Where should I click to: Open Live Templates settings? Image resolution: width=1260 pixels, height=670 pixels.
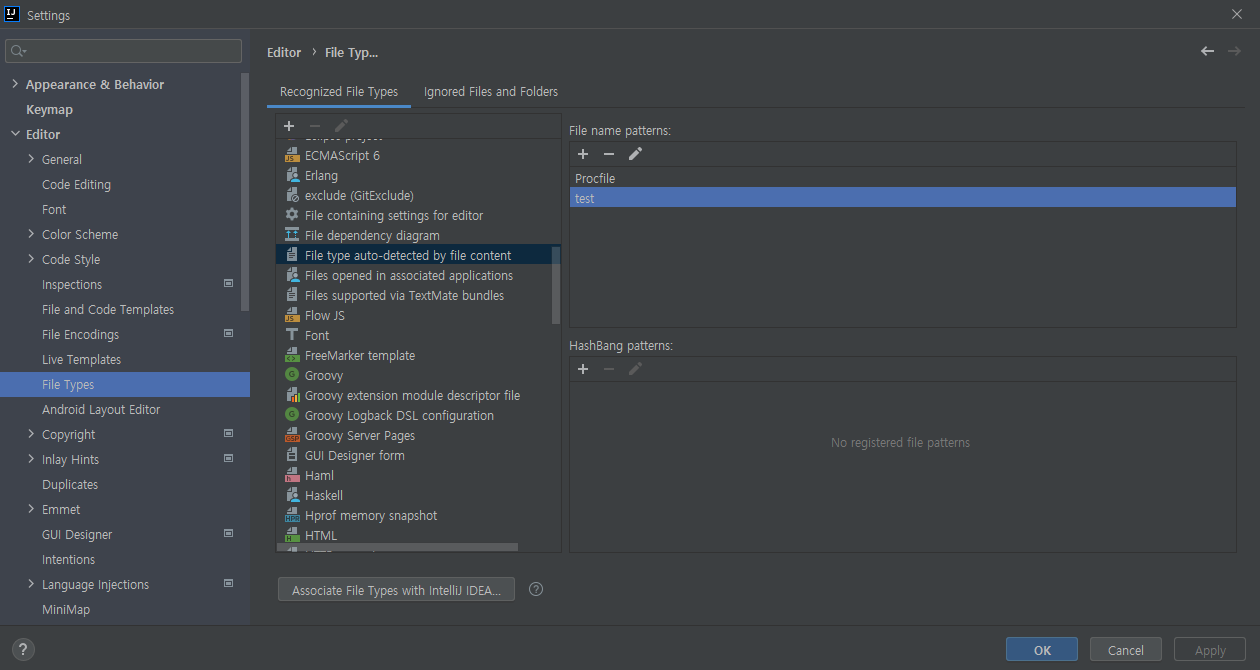pyautogui.click(x=81, y=359)
